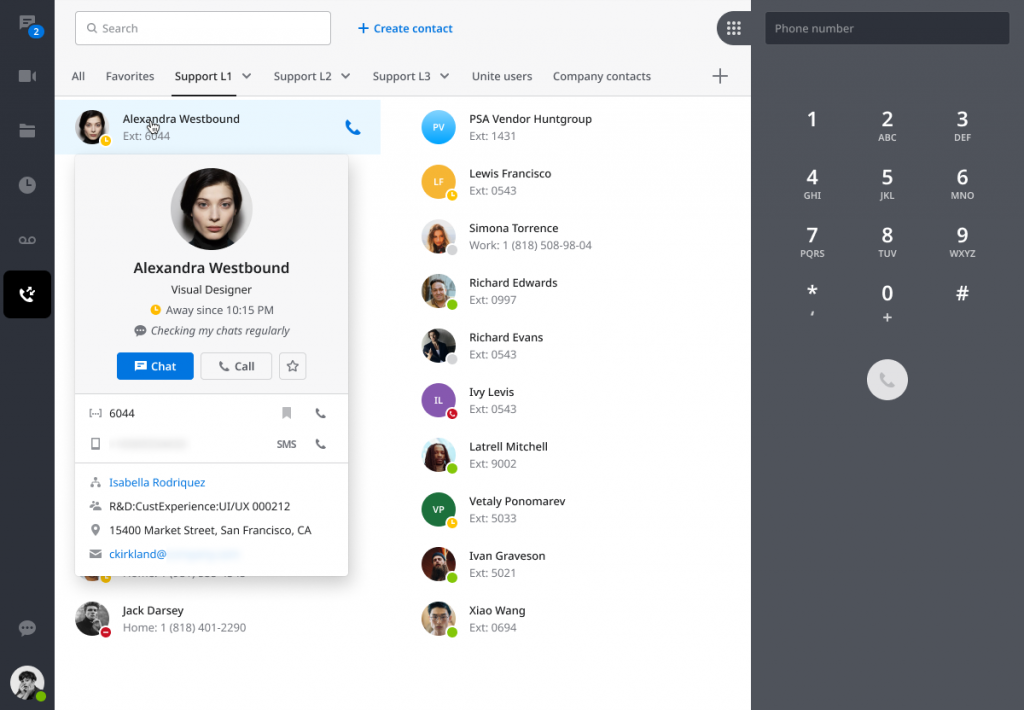This screenshot has height=710, width=1024.
Task: Click your own avatar to change presence status
Action: coord(27,683)
